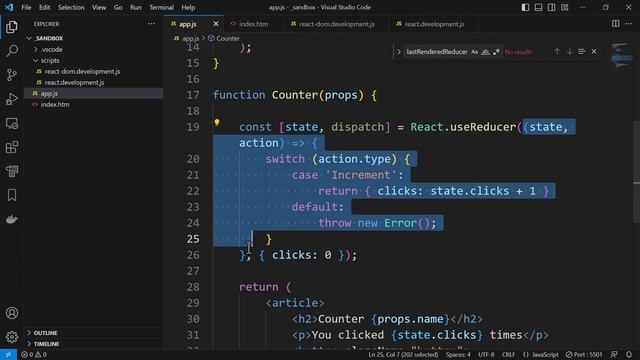Click the lightbulb code action on line 19
Screen dimensions: 640x360
pyautogui.click(x=217, y=122)
